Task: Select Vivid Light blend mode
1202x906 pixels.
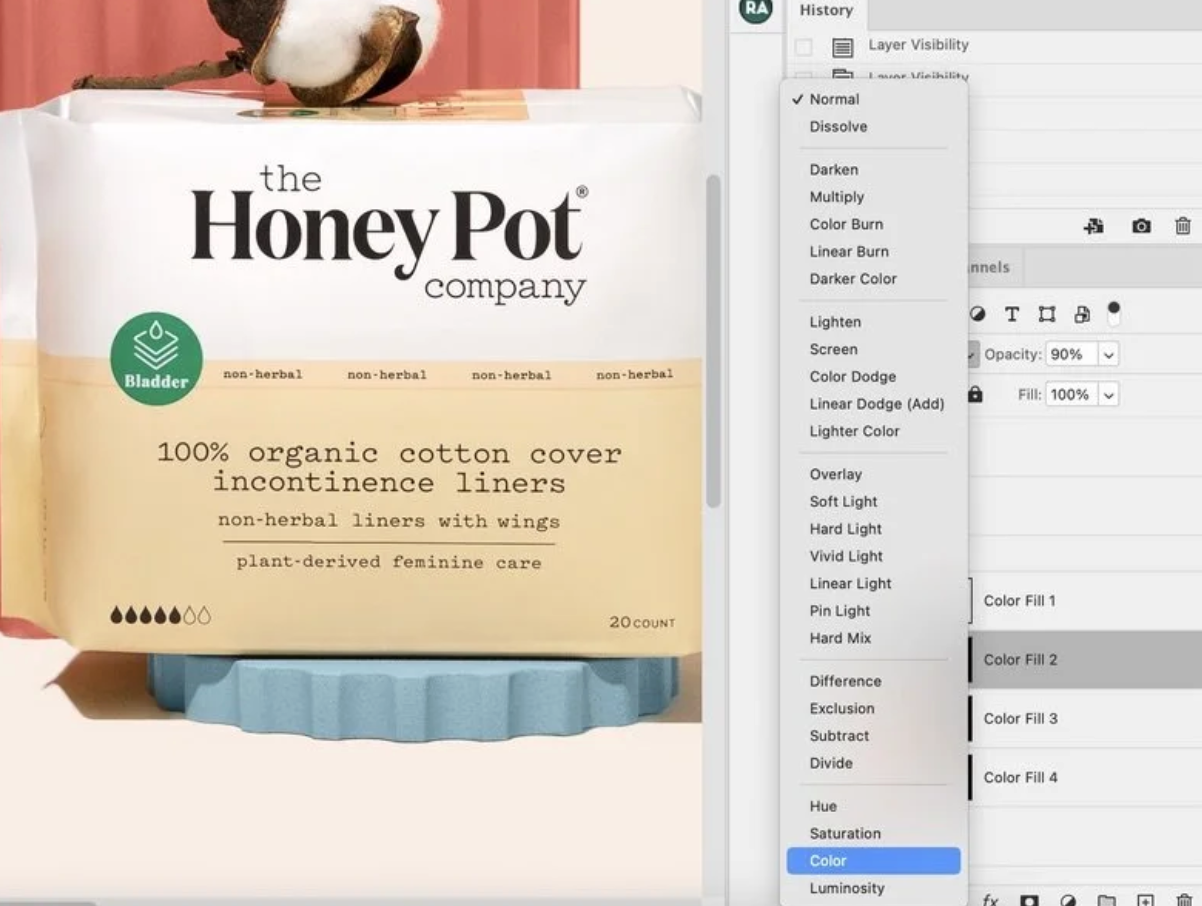Action: (873, 556)
